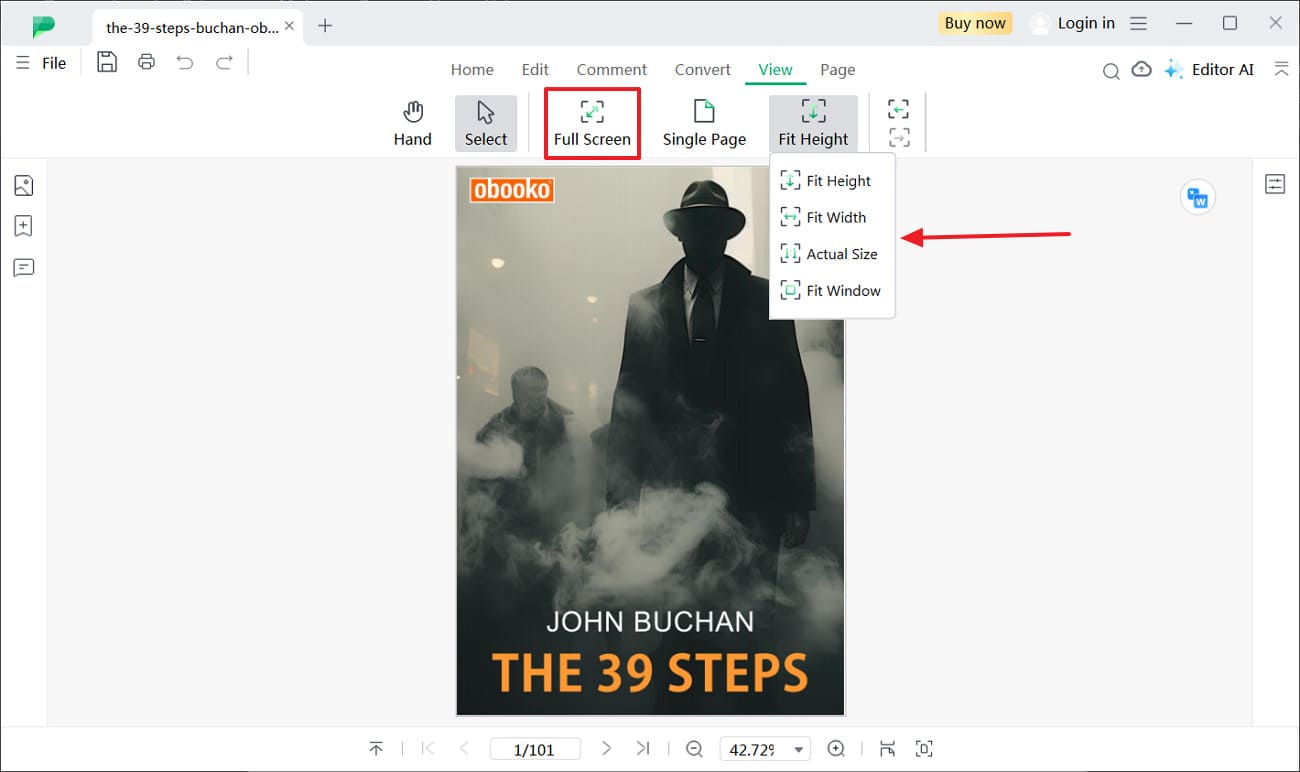
Task: Open the properties panel on the right
Action: pyautogui.click(x=1275, y=184)
